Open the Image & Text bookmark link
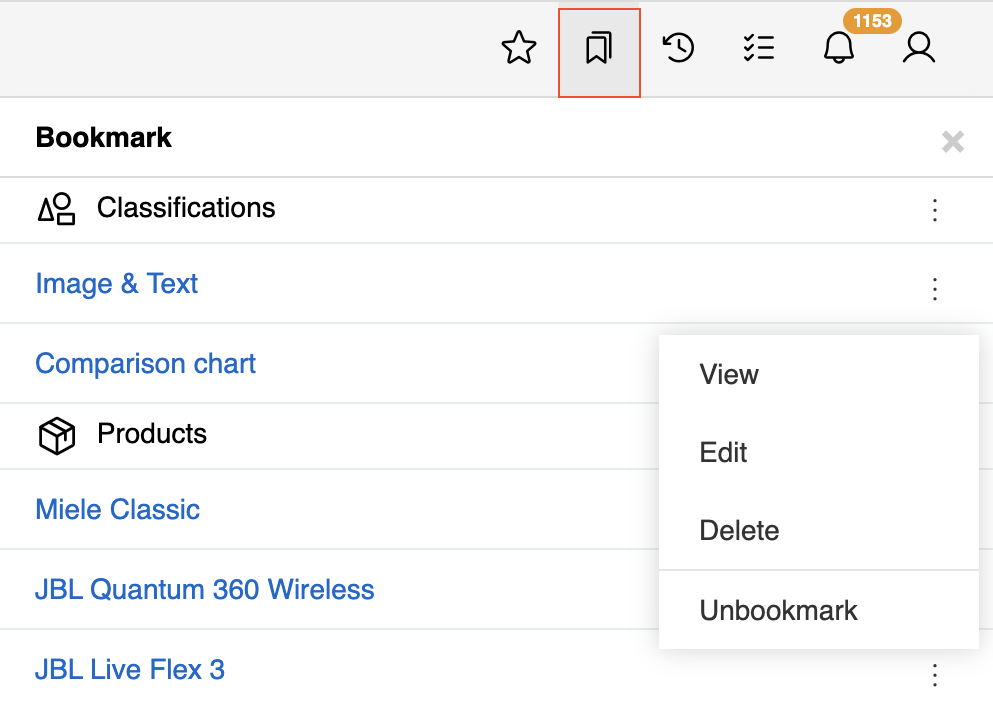Viewport: 993px width, 706px height. click(x=117, y=284)
